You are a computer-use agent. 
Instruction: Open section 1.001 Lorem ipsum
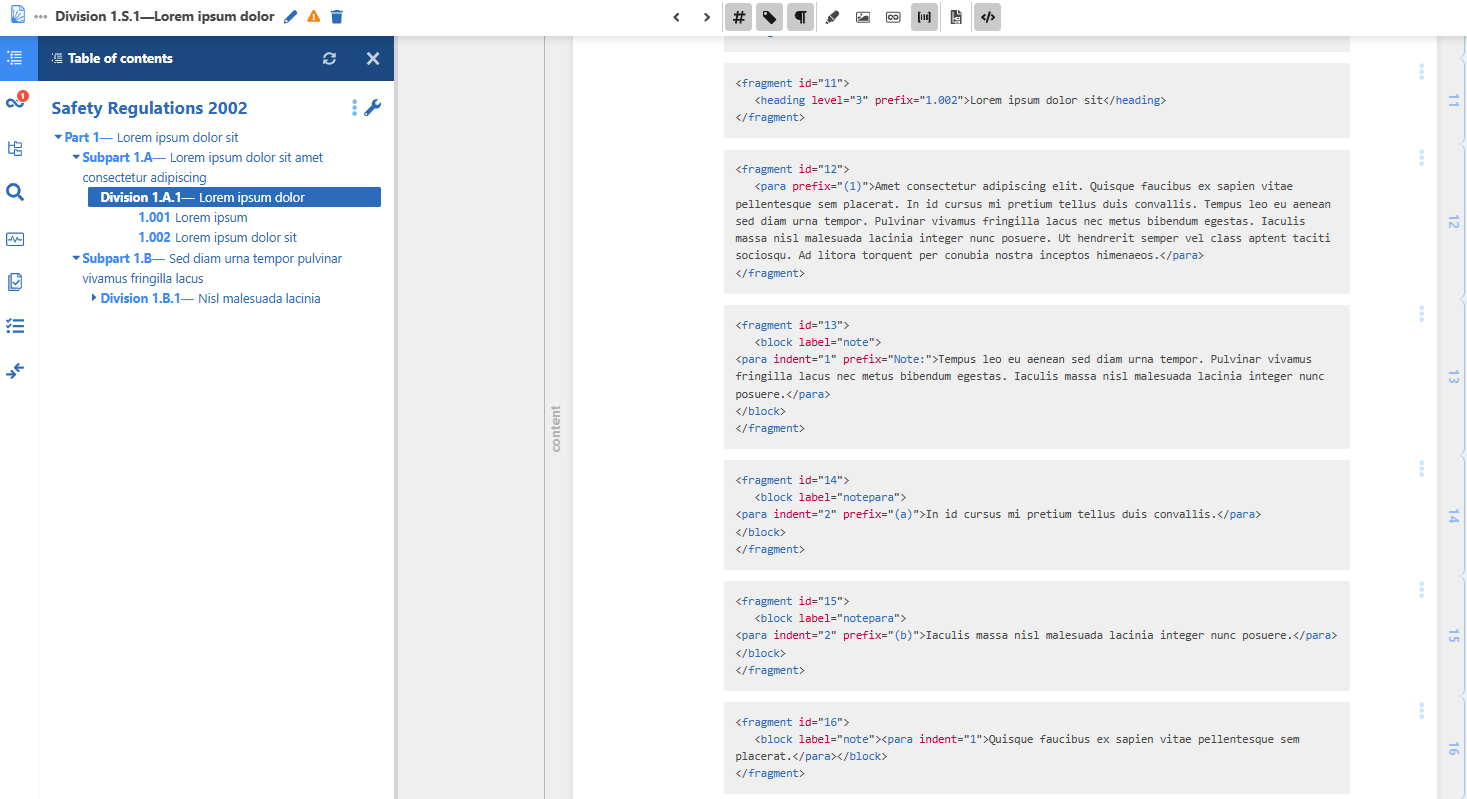pyautogui.click(x=193, y=217)
